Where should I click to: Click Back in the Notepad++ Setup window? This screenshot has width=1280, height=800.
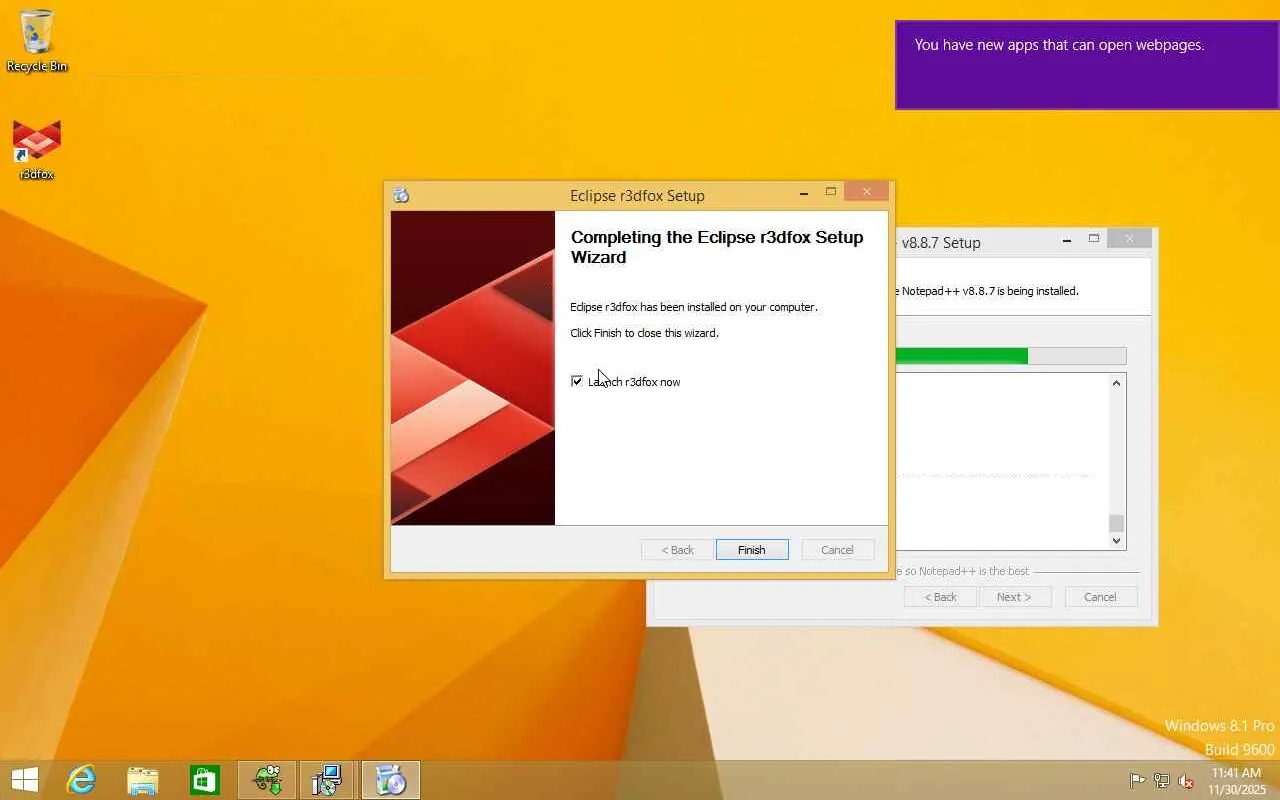(x=940, y=597)
